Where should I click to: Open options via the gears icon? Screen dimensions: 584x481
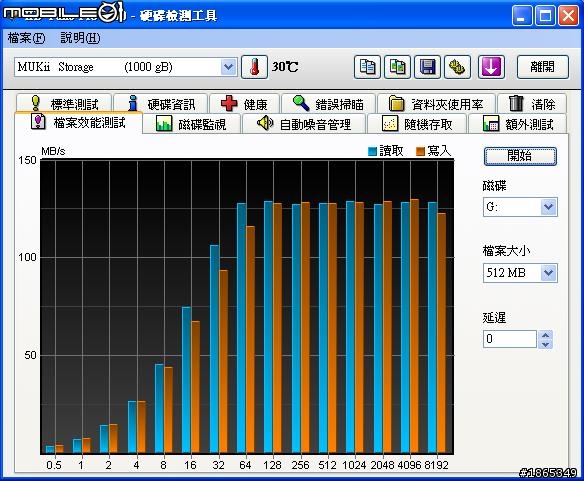458,67
